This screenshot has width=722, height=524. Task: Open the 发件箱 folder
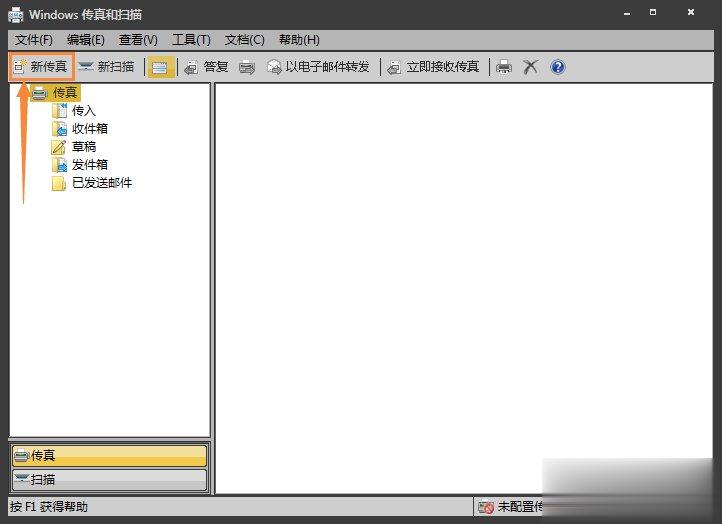pos(80,164)
